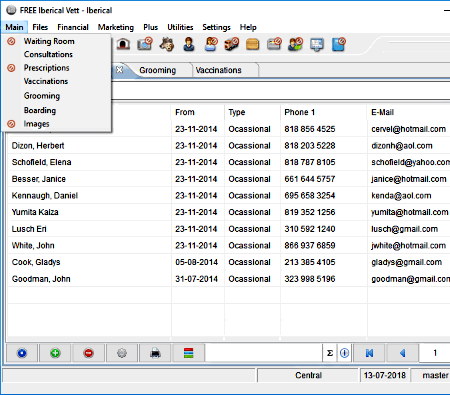Open the Financial menu
The width and height of the screenshot is (450, 395).
pyautogui.click(x=73, y=27)
